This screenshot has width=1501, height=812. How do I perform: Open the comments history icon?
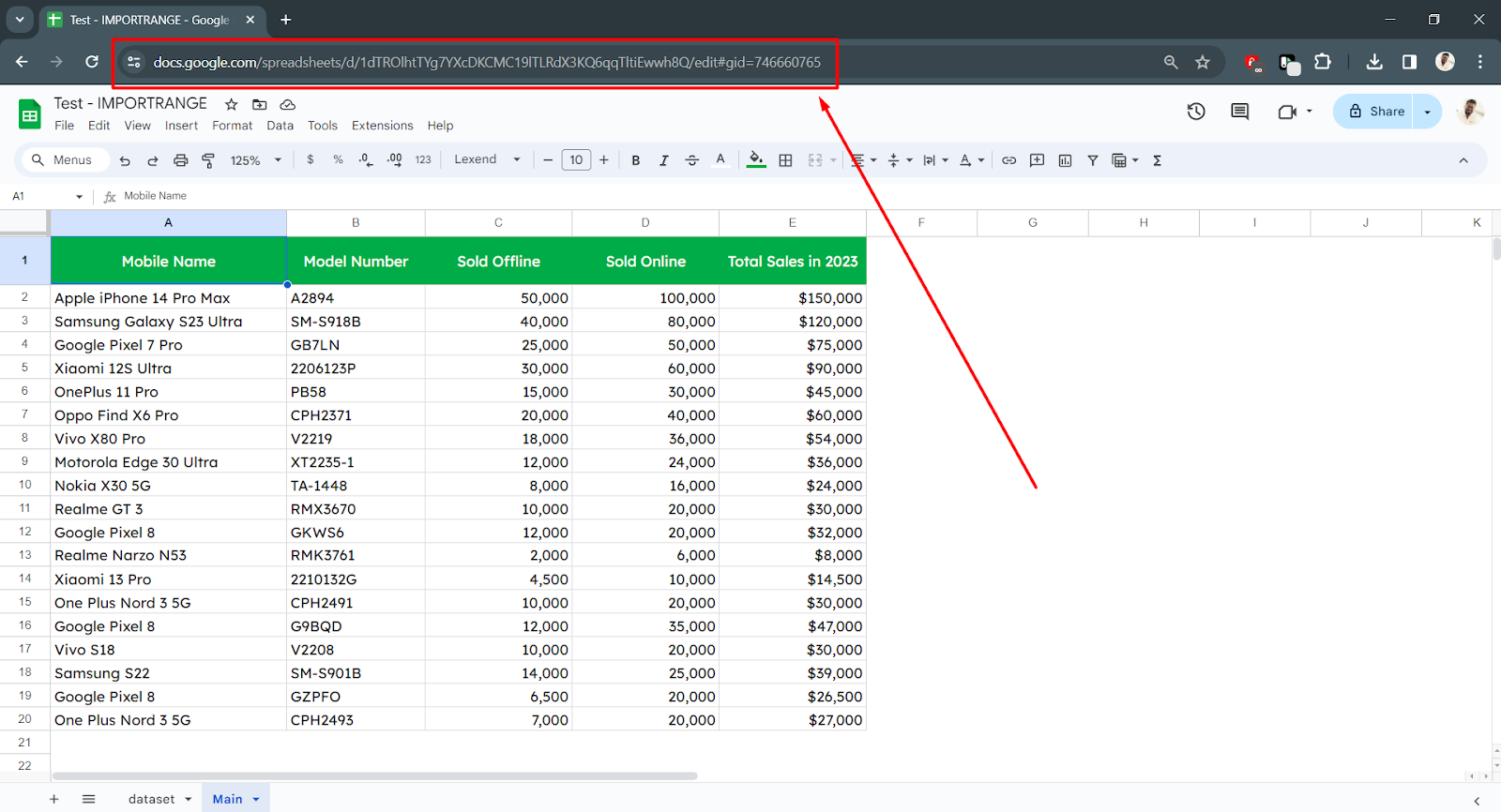coord(1239,112)
